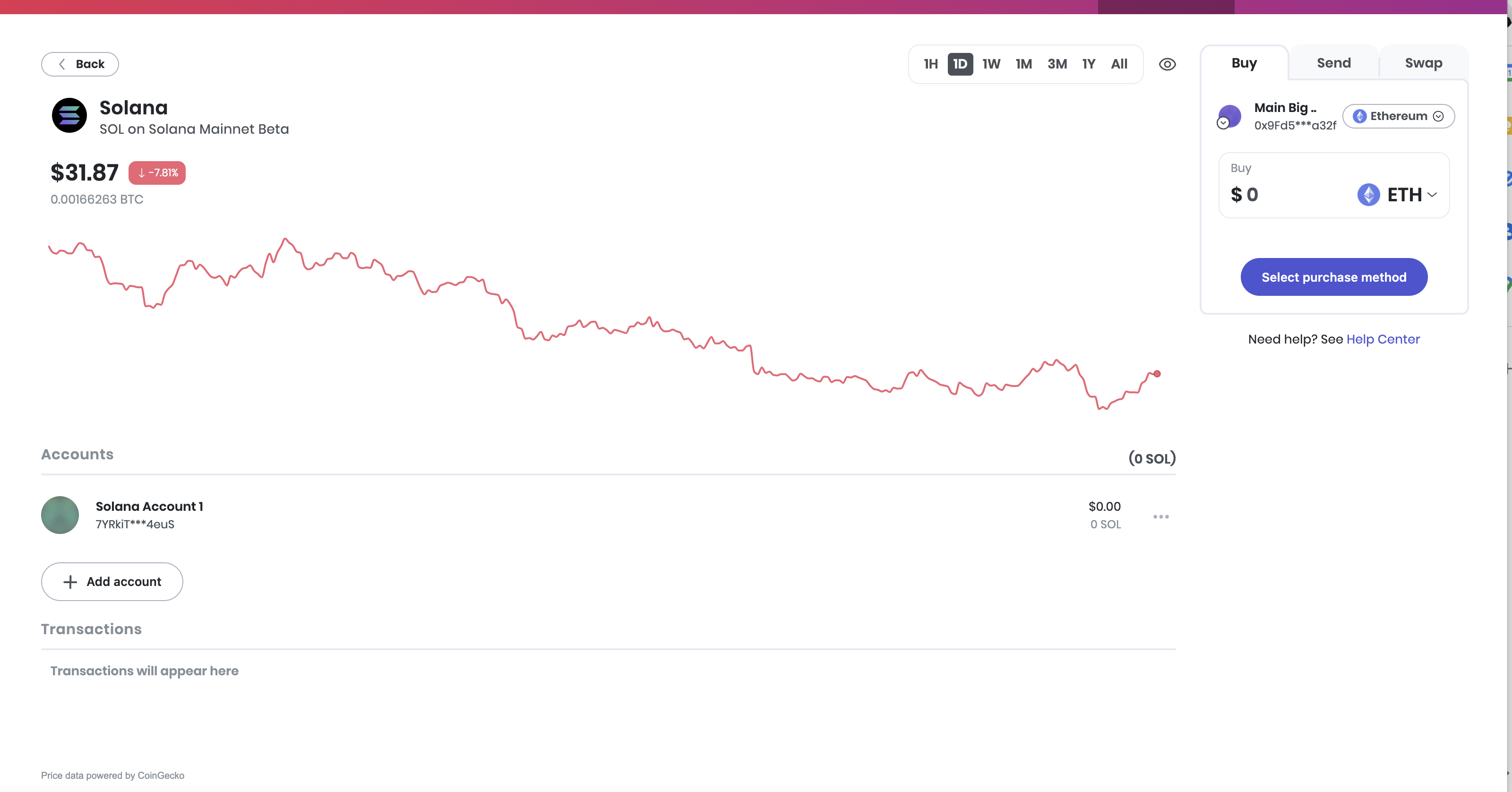Open the Ethereum network dropdown
Viewport: 1512px width, 792px height.
[x=1398, y=116]
